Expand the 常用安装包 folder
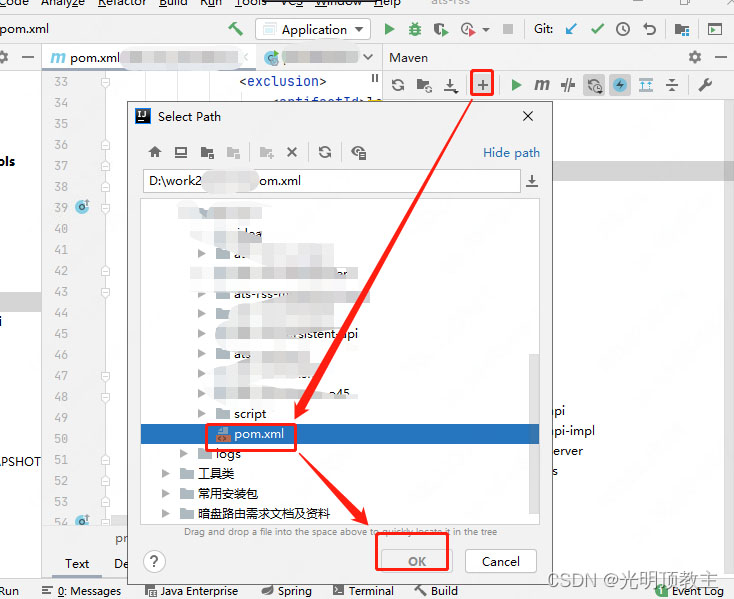 [x=166, y=493]
